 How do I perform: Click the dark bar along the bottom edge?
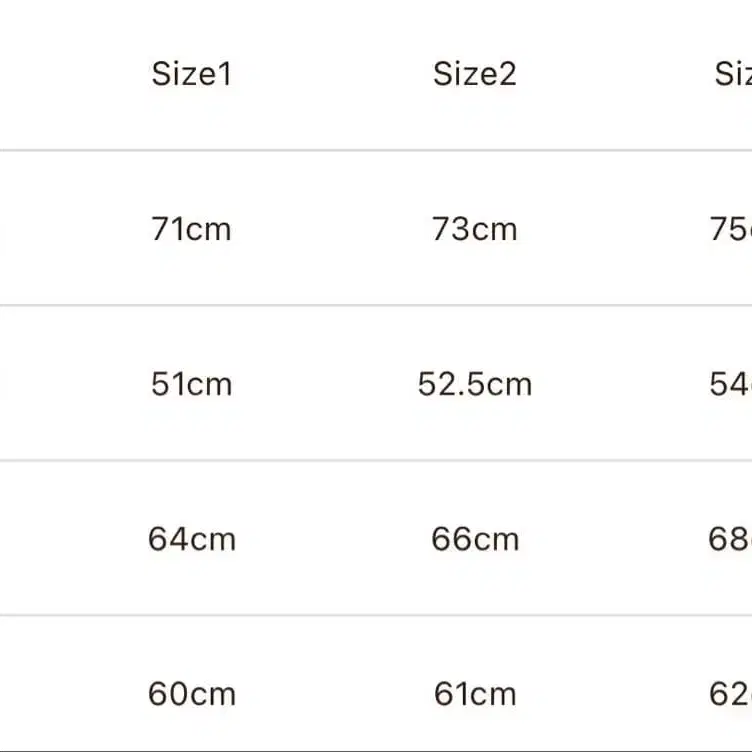pos(376,749)
